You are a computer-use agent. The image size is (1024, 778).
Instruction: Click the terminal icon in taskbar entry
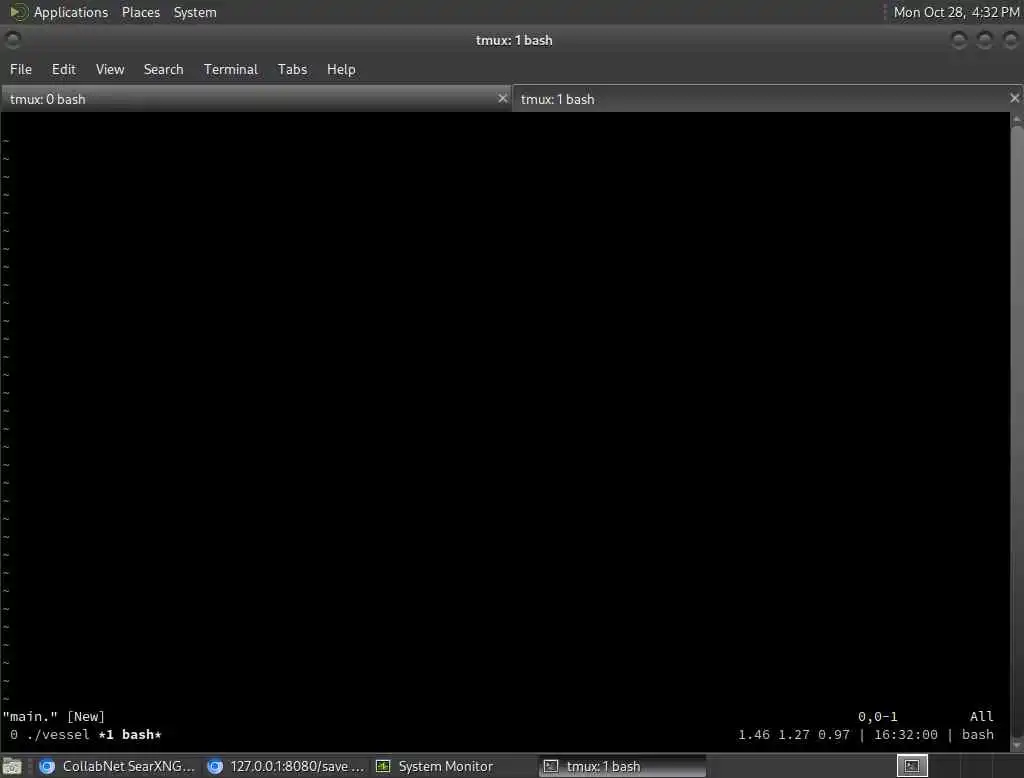[x=551, y=766]
